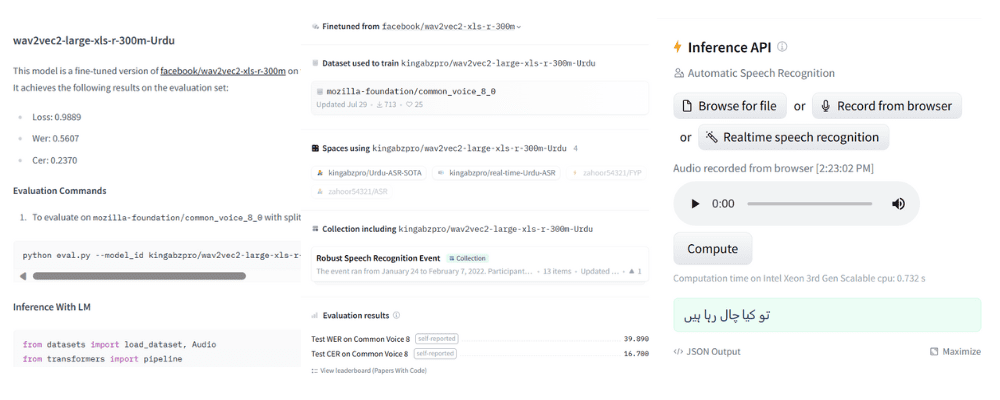
Task: Click the Inference API info icon
Action: pos(783,47)
